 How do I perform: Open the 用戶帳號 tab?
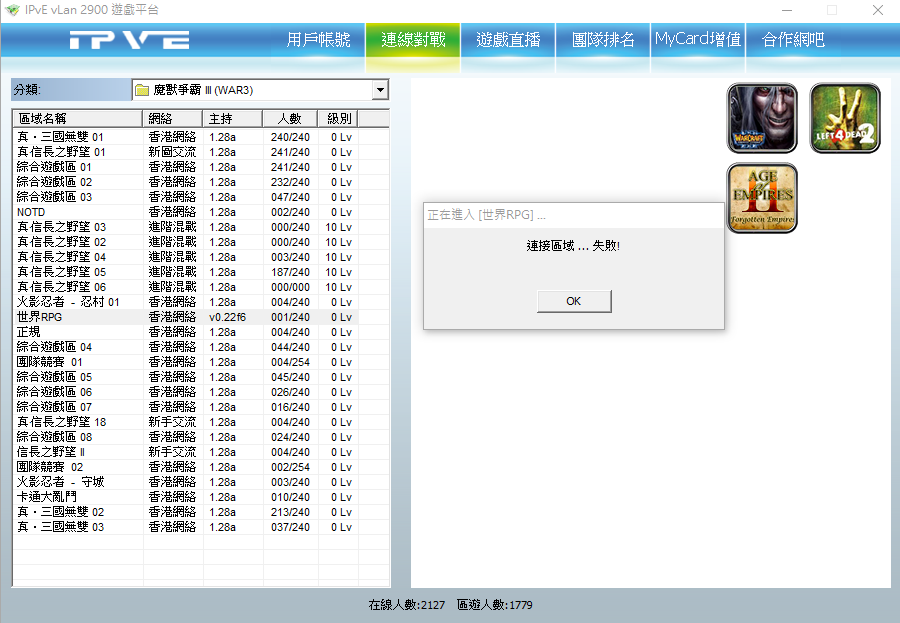pyautogui.click(x=318, y=40)
